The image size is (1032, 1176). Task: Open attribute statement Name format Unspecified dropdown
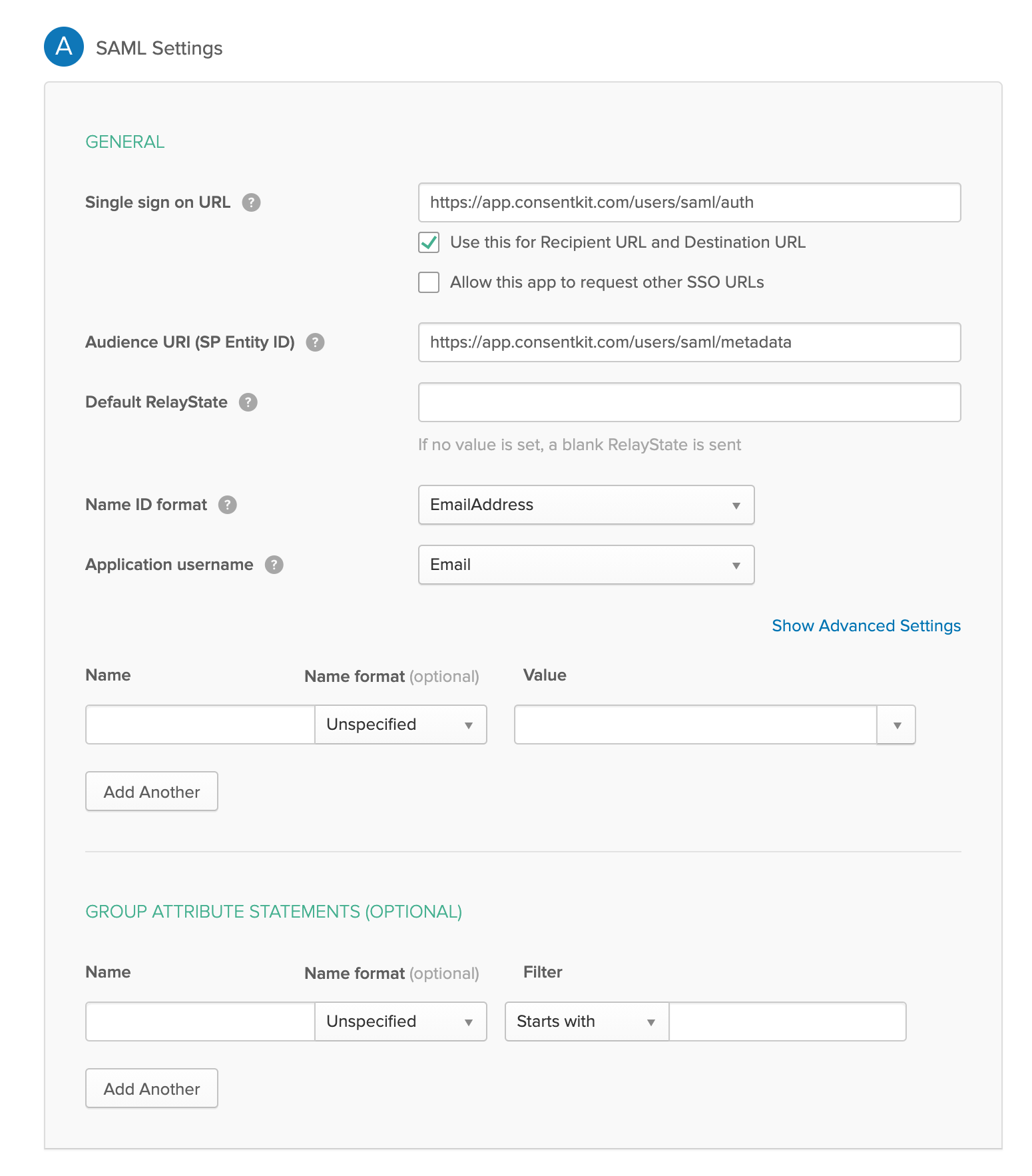(x=400, y=725)
